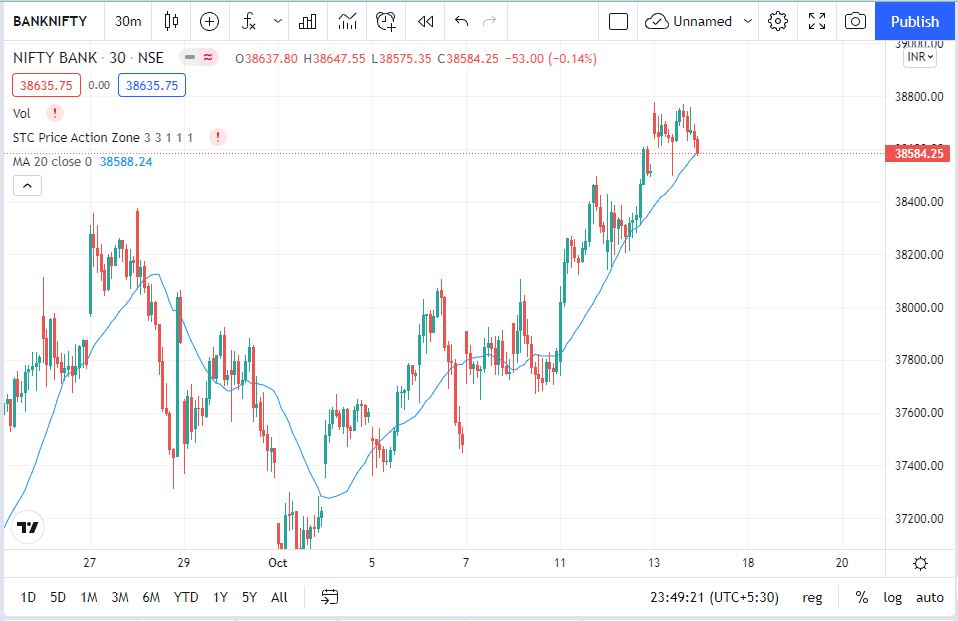Click the blue Publish button
Viewport: 958px width, 621px height.
(x=915, y=21)
